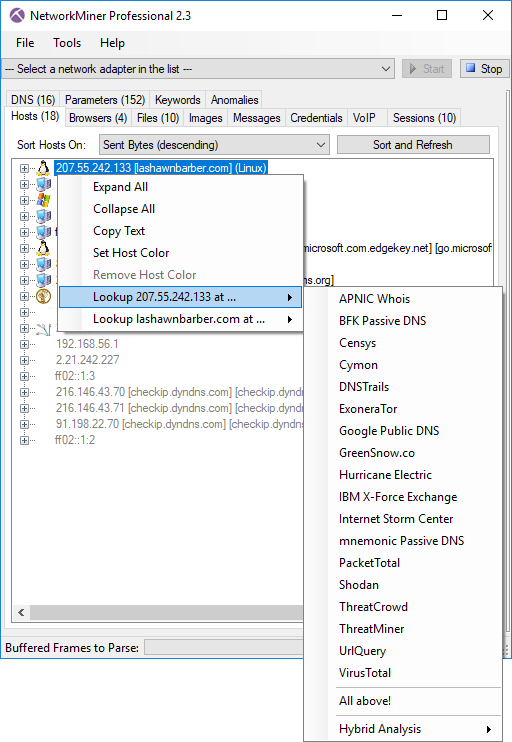Select BFK Passive DNS lookup
The width and height of the screenshot is (512, 742).
[403, 321]
